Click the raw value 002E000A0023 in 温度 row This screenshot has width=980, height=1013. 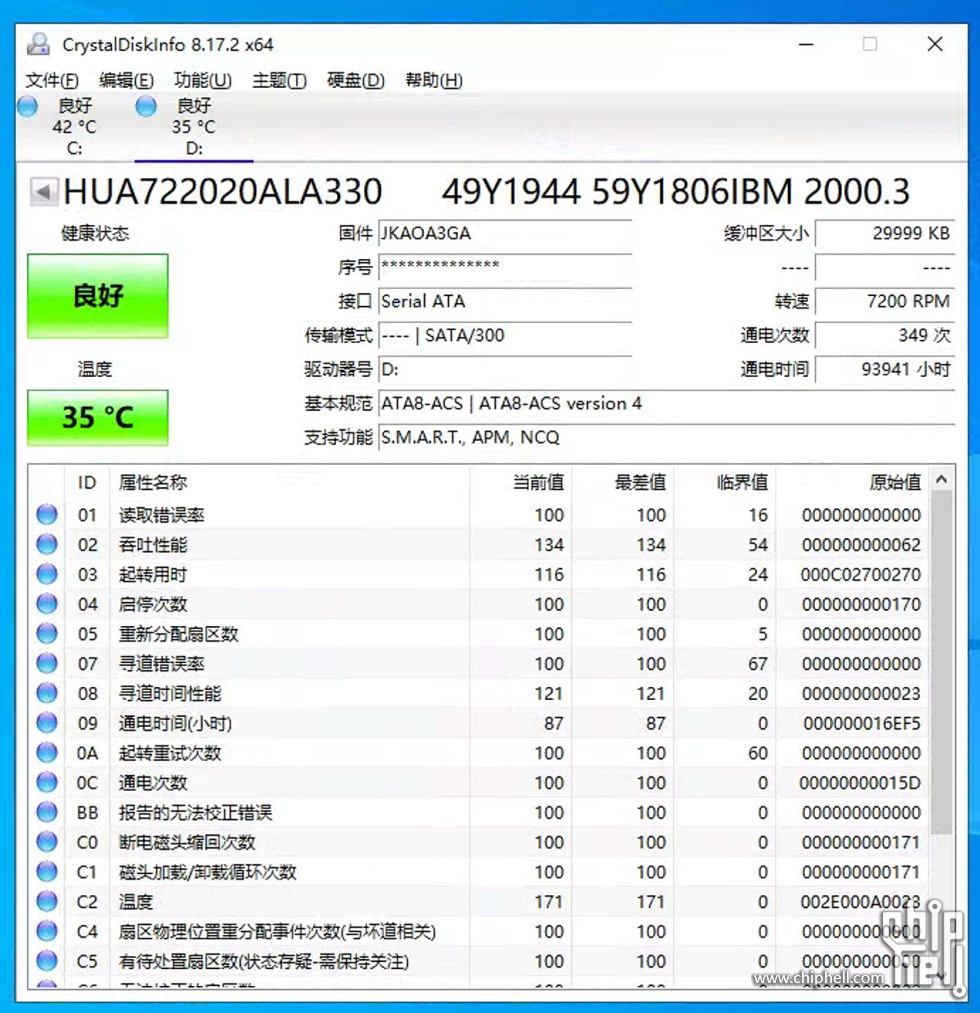point(860,902)
